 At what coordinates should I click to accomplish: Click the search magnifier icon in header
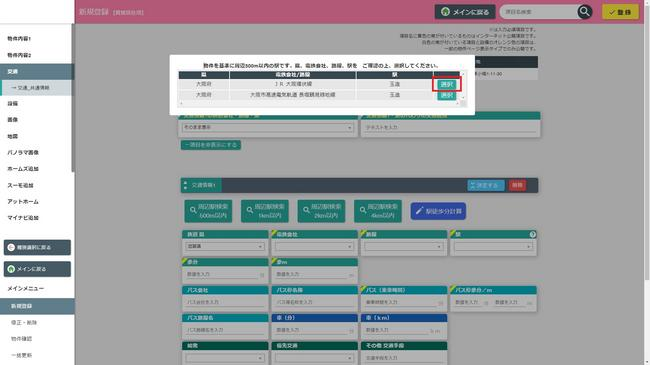585,12
